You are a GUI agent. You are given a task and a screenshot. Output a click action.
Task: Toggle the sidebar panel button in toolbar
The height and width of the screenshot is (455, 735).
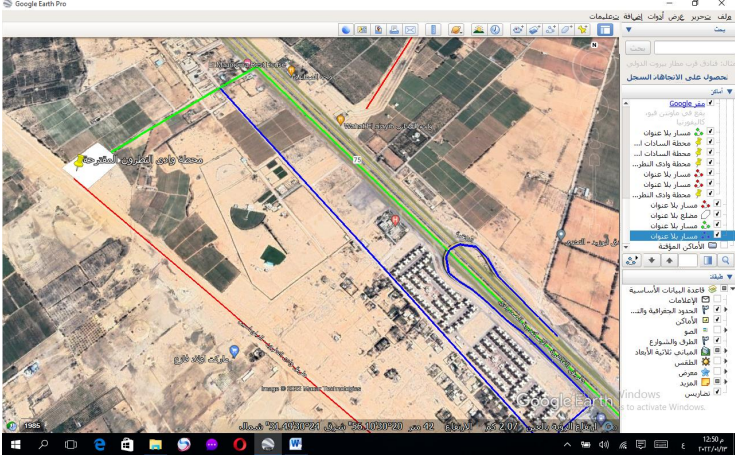pos(605,30)
